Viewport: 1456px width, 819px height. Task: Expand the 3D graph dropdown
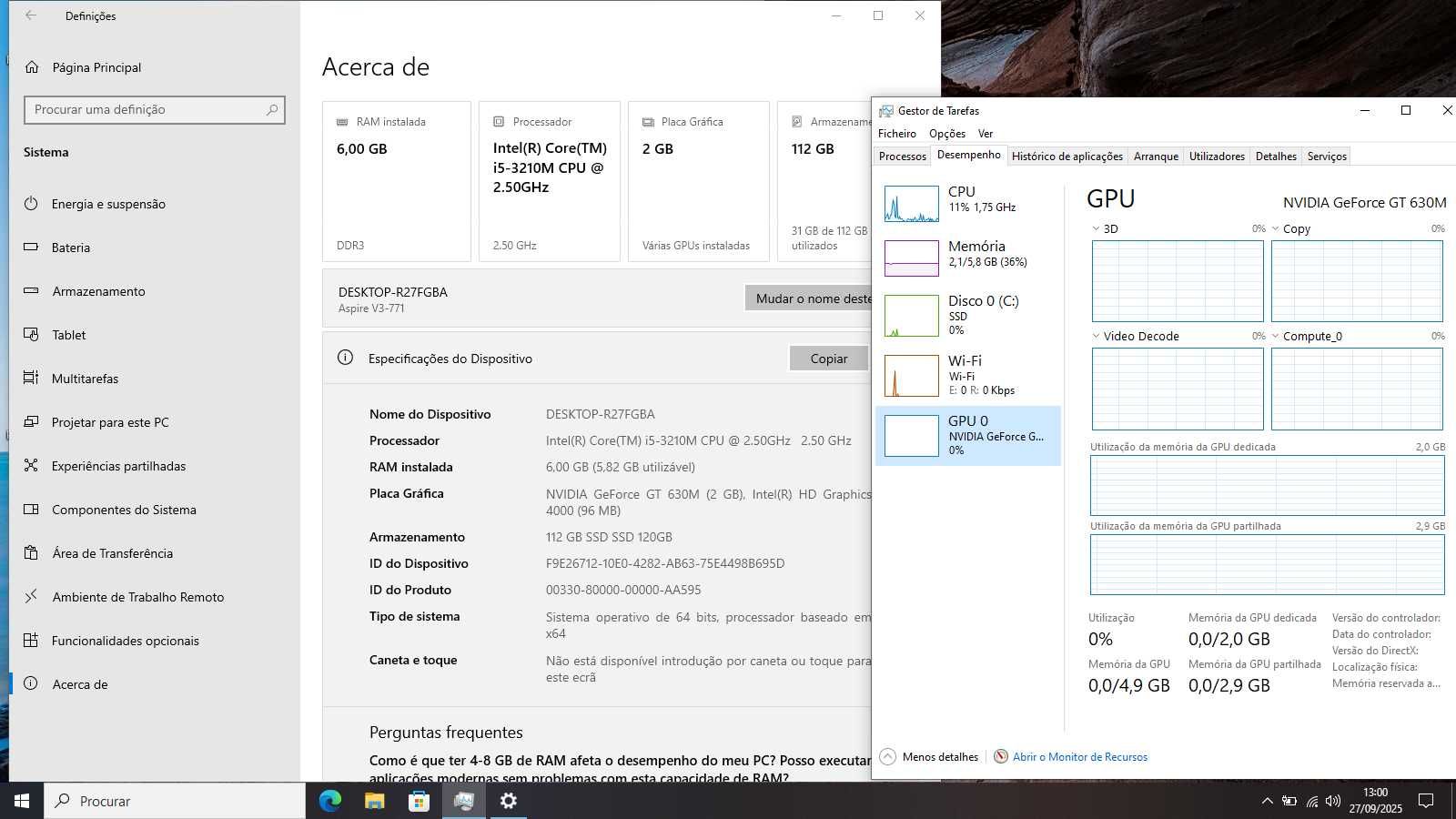(x=1096, y=228)
